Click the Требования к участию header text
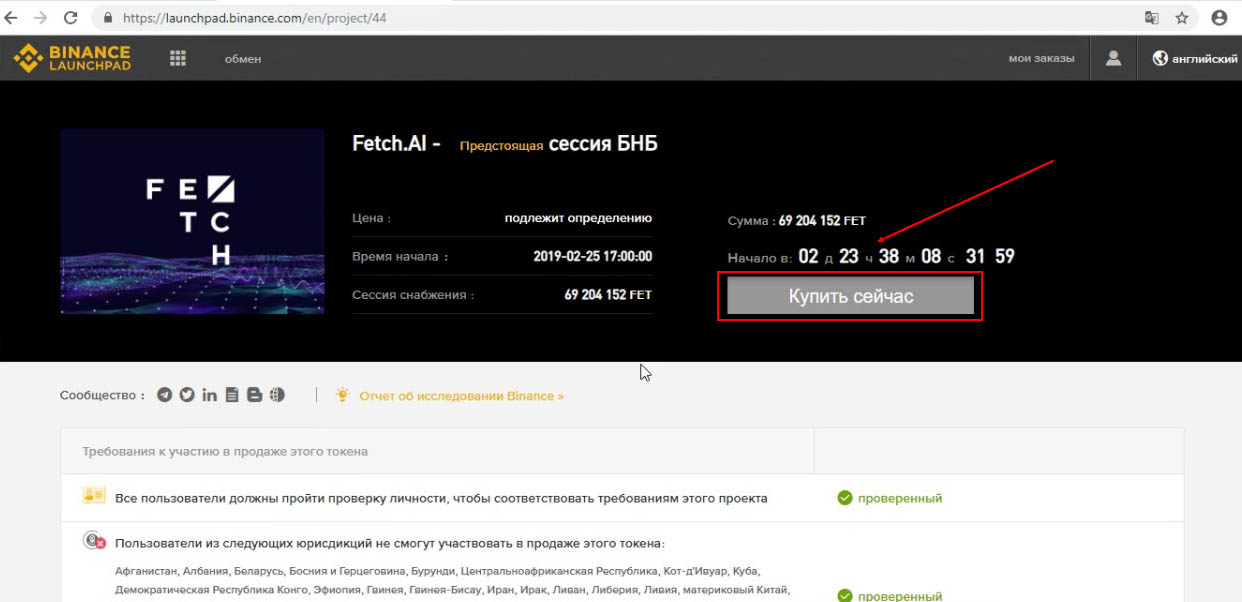The width and height of the screenshot is (1242, 602). coord(225,451)
